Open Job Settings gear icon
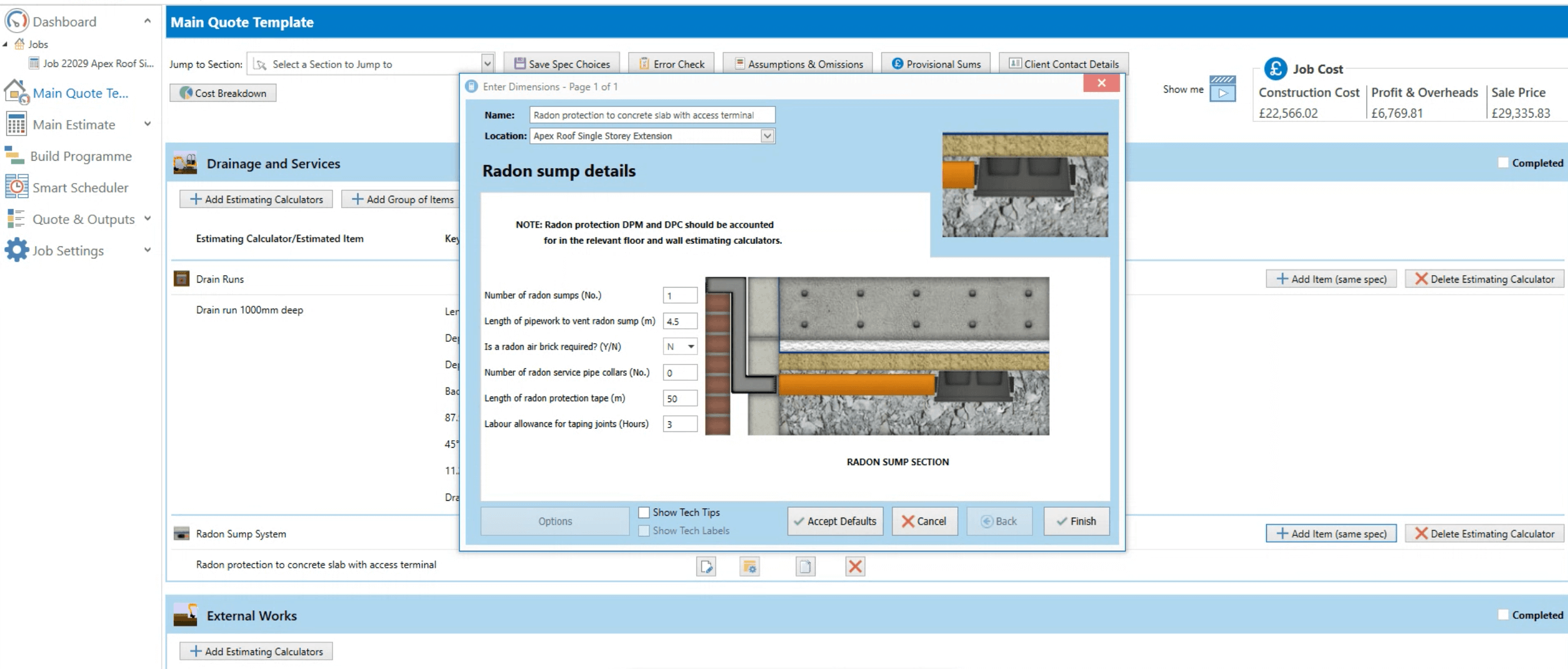The image size is (1568, 669). pyautogui.click(x=16, y=250)
